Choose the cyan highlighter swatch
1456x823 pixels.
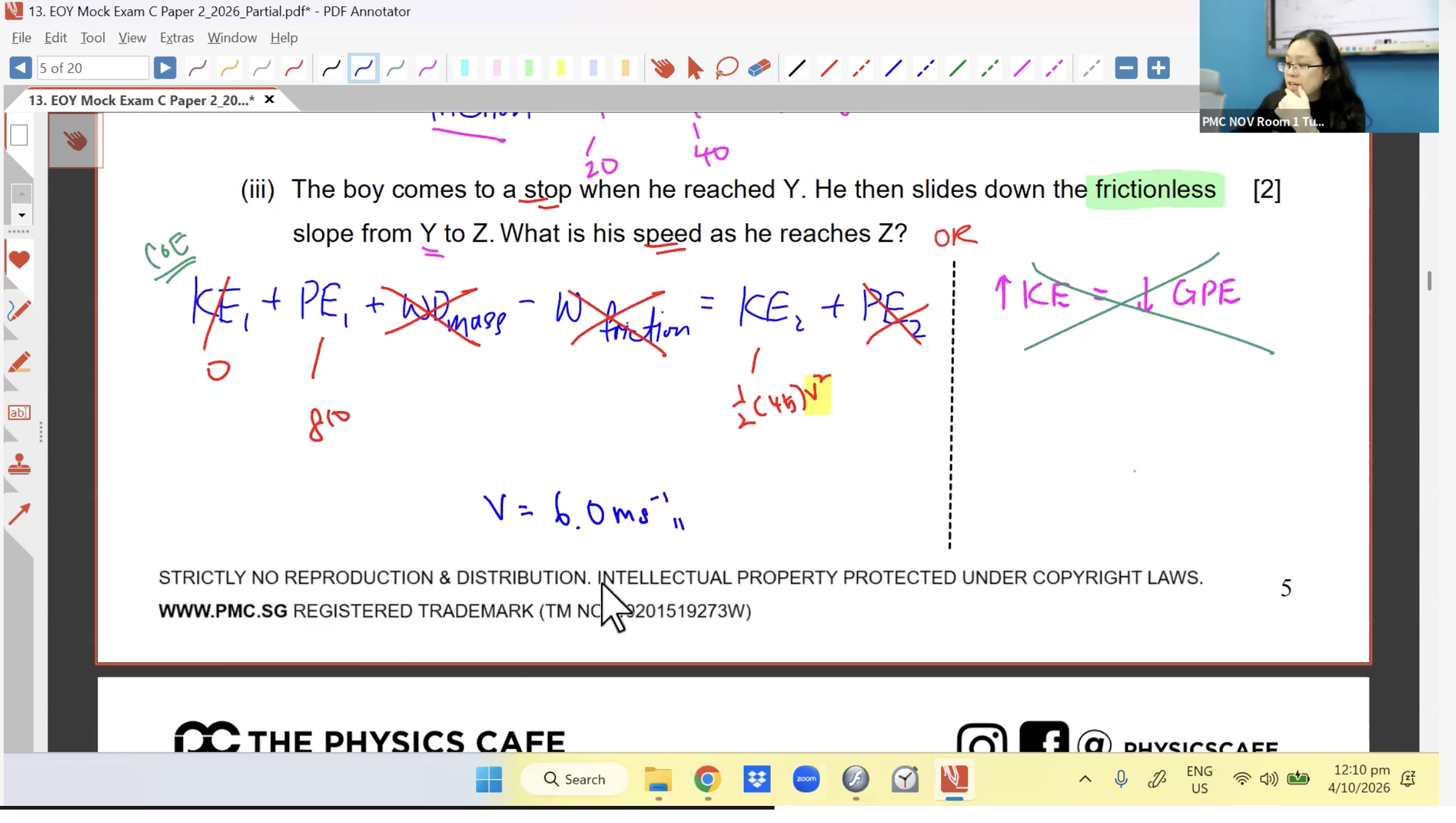coord(464,68)
